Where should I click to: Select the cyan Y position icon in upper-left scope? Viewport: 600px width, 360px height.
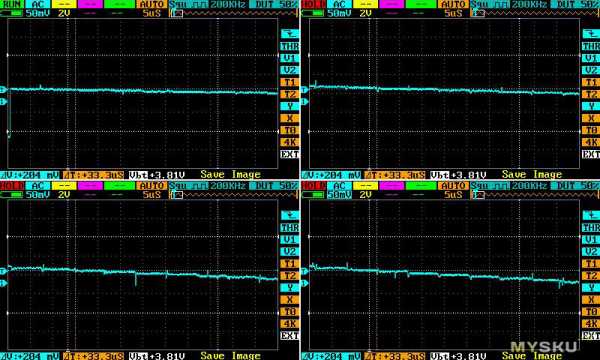(x=290, y=106)
